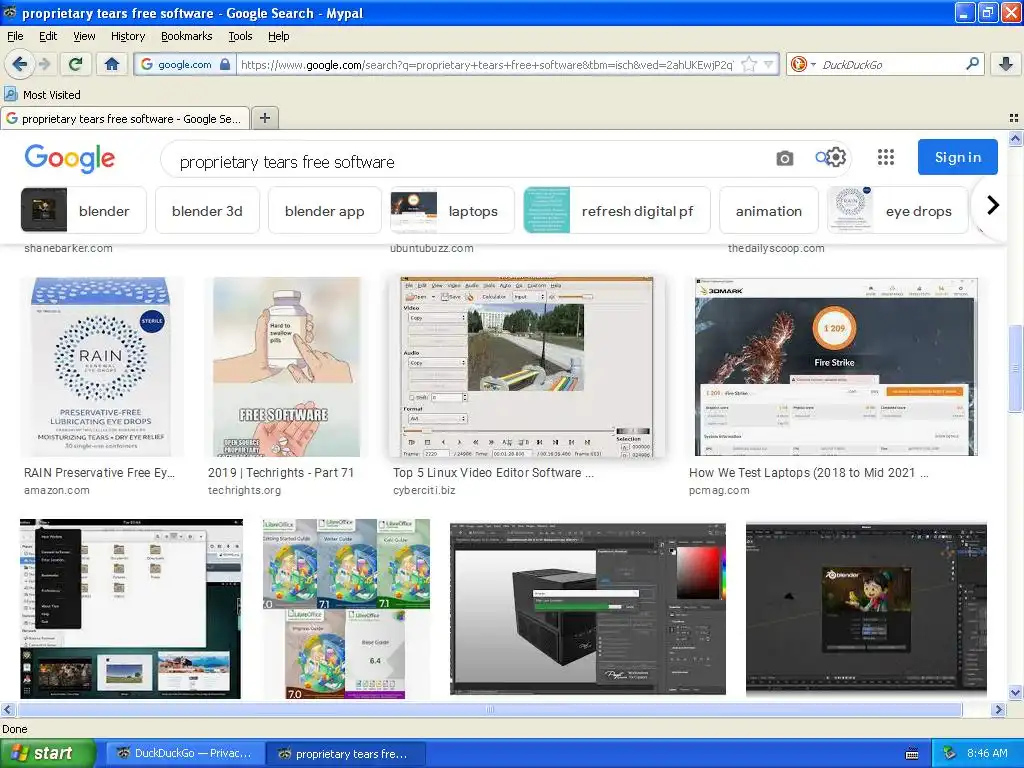Select the refresh digital pf chip
This screenshot has width=1024, height=768.
click(x=616, y=210)
